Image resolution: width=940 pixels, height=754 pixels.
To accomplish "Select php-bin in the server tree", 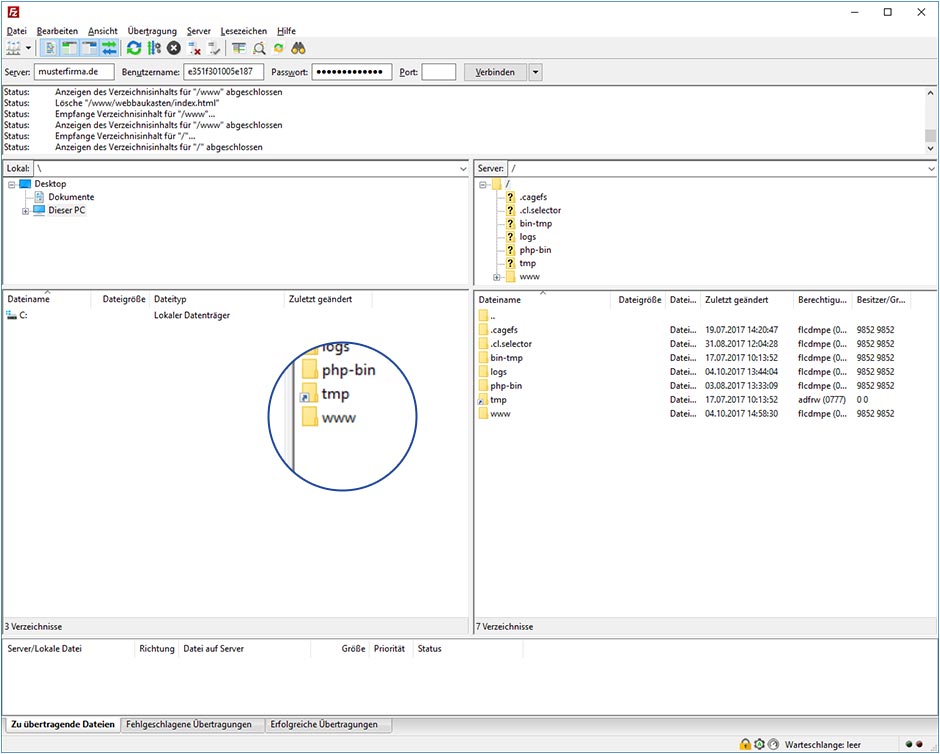I will coord(535,250).
